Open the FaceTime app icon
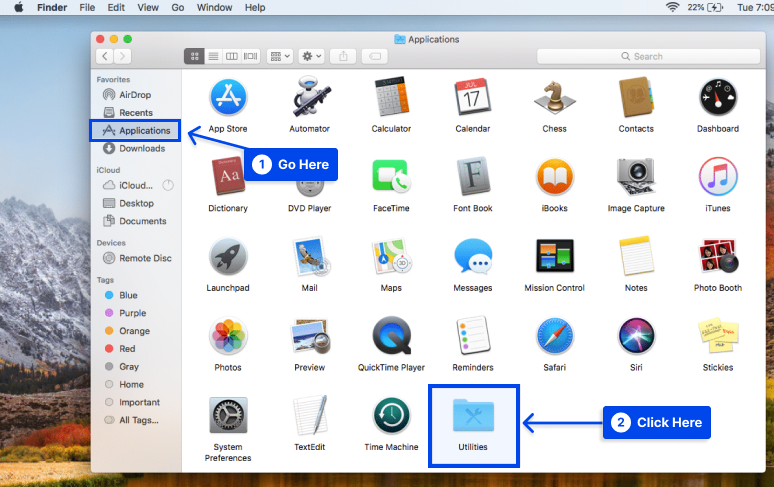Screen dimensions: 774x487 [390, 177]
